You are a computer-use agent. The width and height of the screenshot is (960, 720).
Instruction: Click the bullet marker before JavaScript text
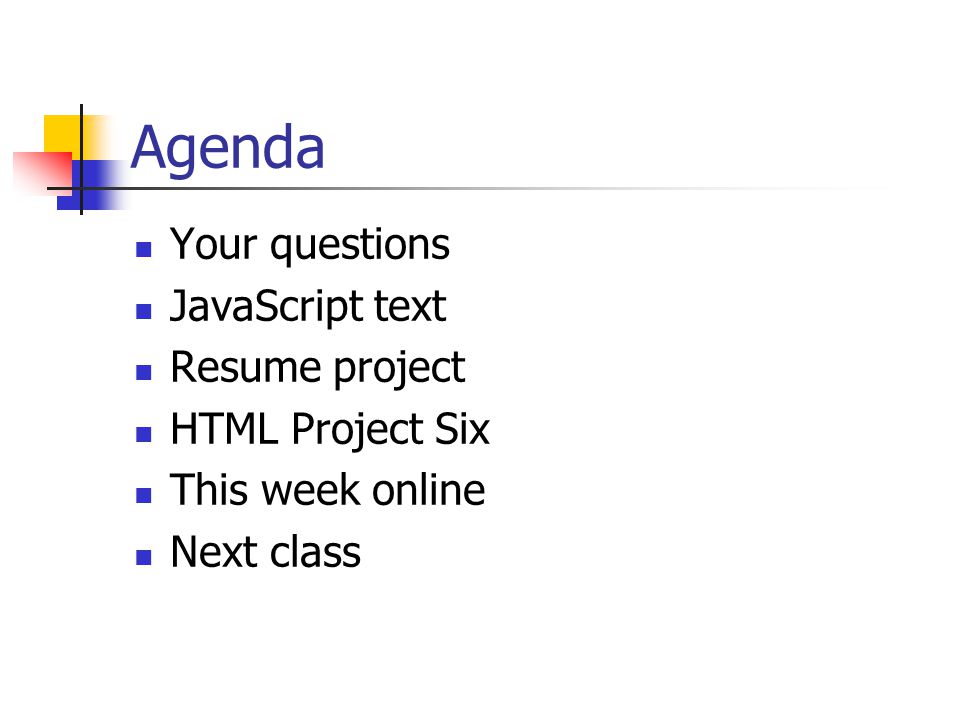click(x=143, y=312)
